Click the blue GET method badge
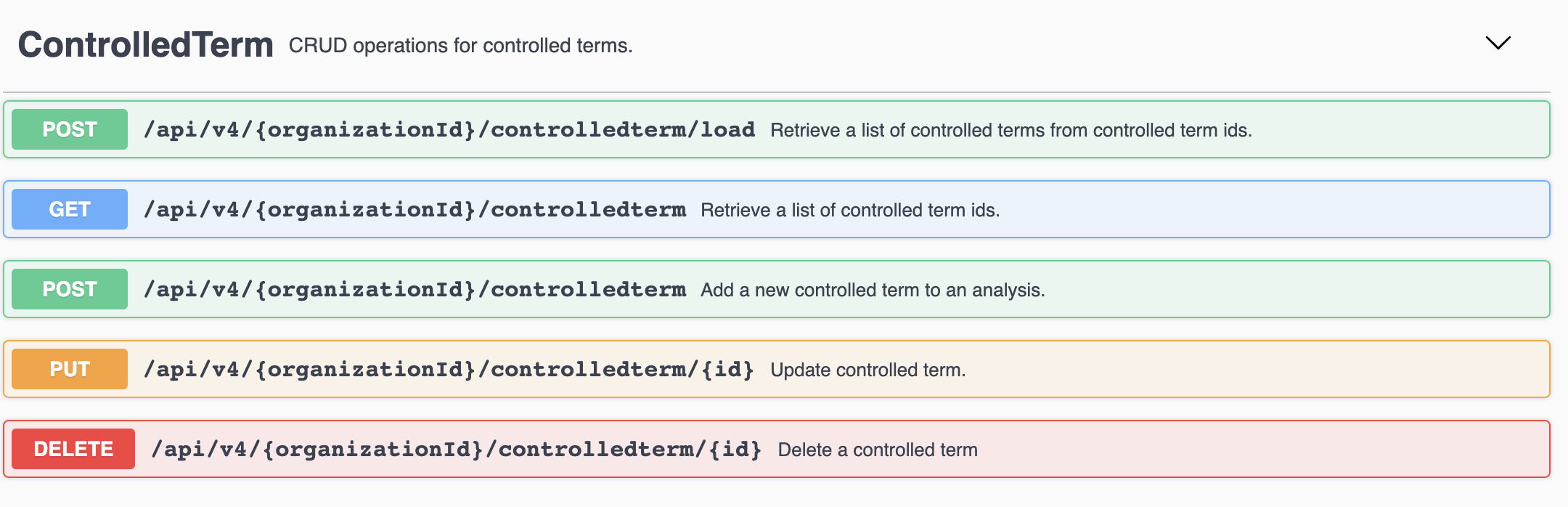The image size is (1568, 507). point(70,209)
